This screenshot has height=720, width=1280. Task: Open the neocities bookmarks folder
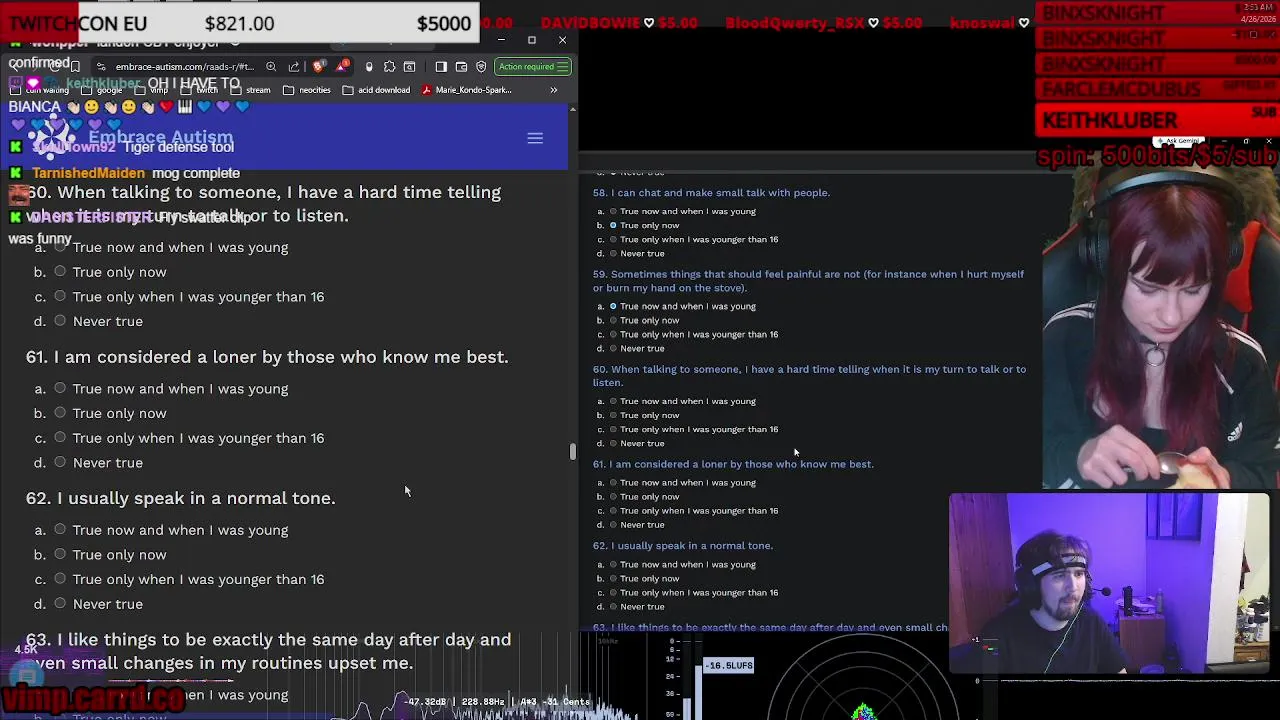(307, 90)
